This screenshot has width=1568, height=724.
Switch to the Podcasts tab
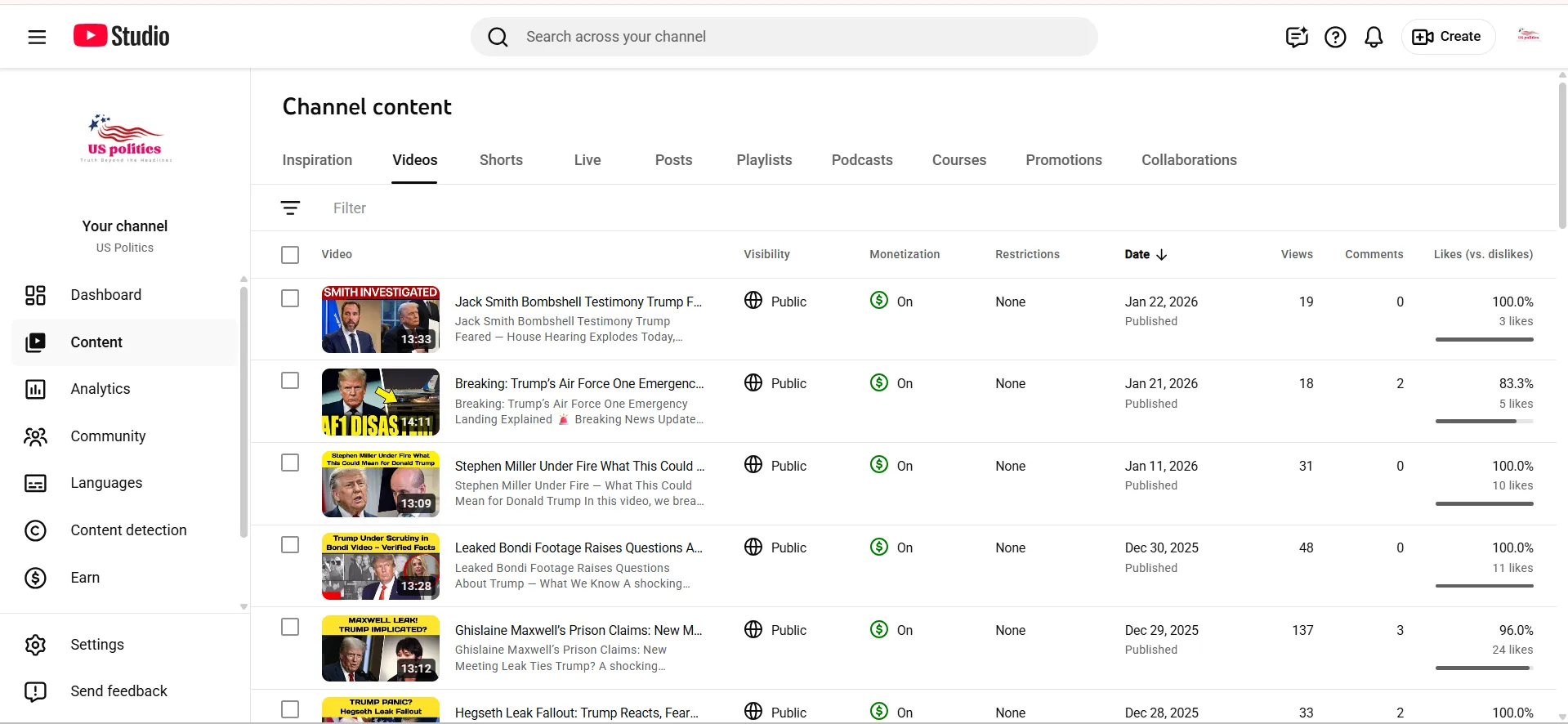point(862,160)
